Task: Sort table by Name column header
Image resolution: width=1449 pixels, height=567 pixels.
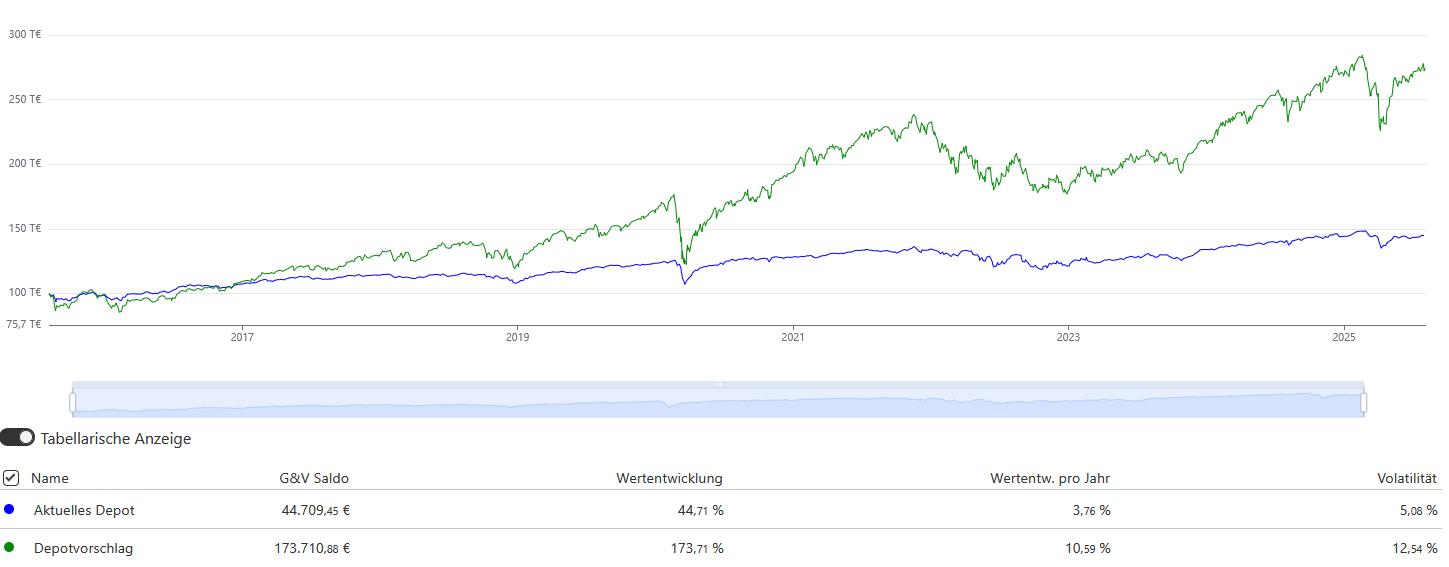Action: click(x=50, y=478)
